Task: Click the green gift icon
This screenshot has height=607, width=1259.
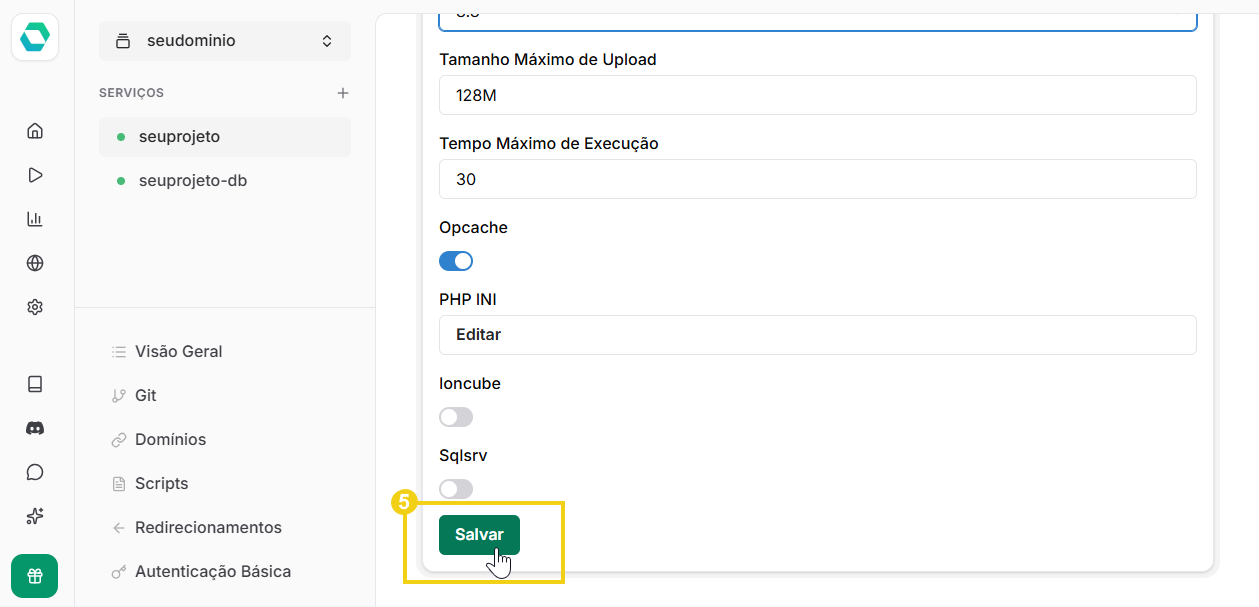Action: [x=35, y=576]
